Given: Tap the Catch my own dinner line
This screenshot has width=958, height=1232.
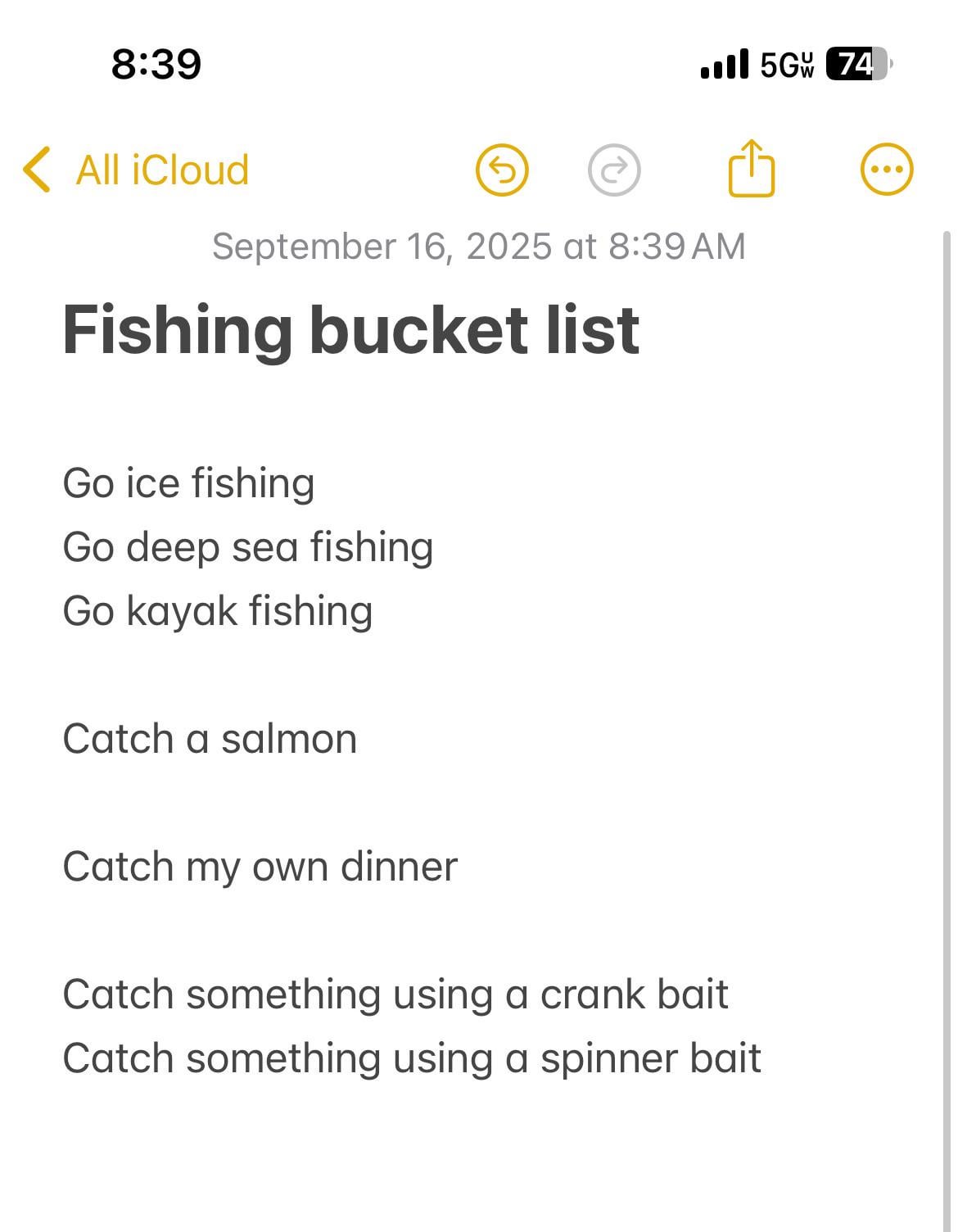Looking at the screenshot, I should point(260,867).
